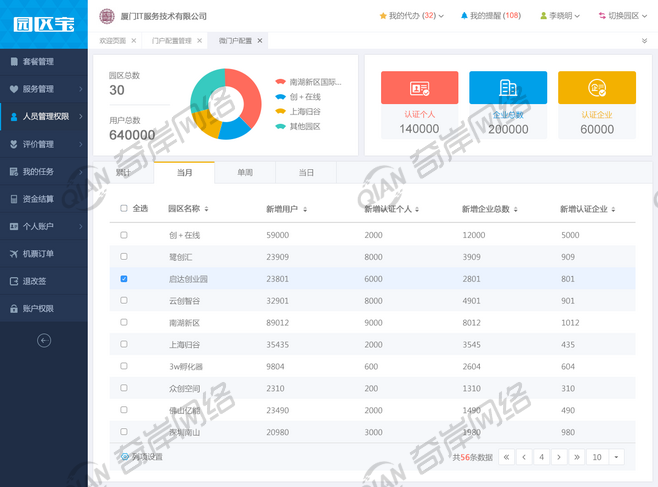Open 账户权限 lock item in sidebar
Viewport: 658px width, 487px height.
(x=38, y=309)
